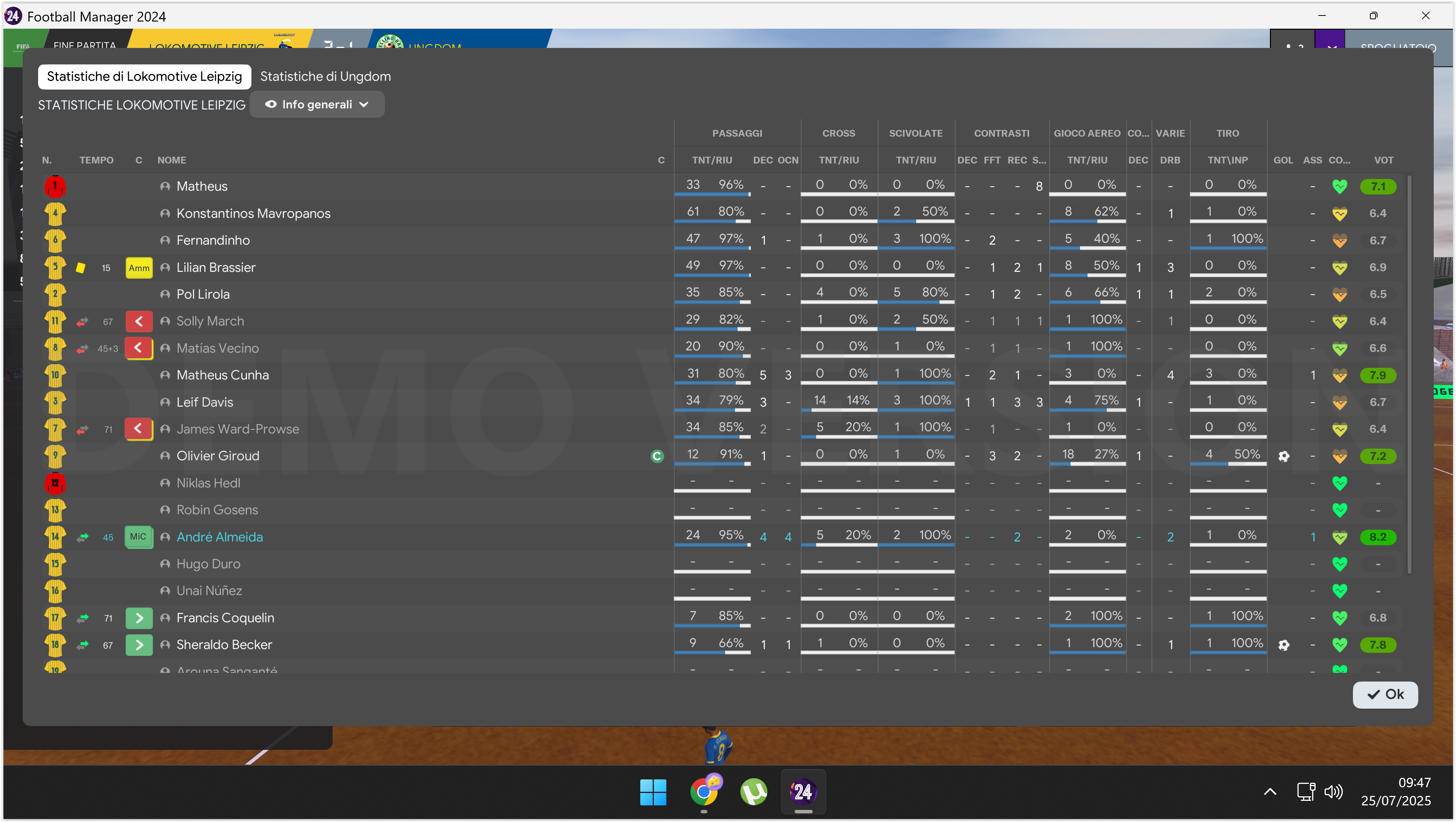
Task: Click swap arrows icon for André Almeida
Action: [x=83, y=537]
